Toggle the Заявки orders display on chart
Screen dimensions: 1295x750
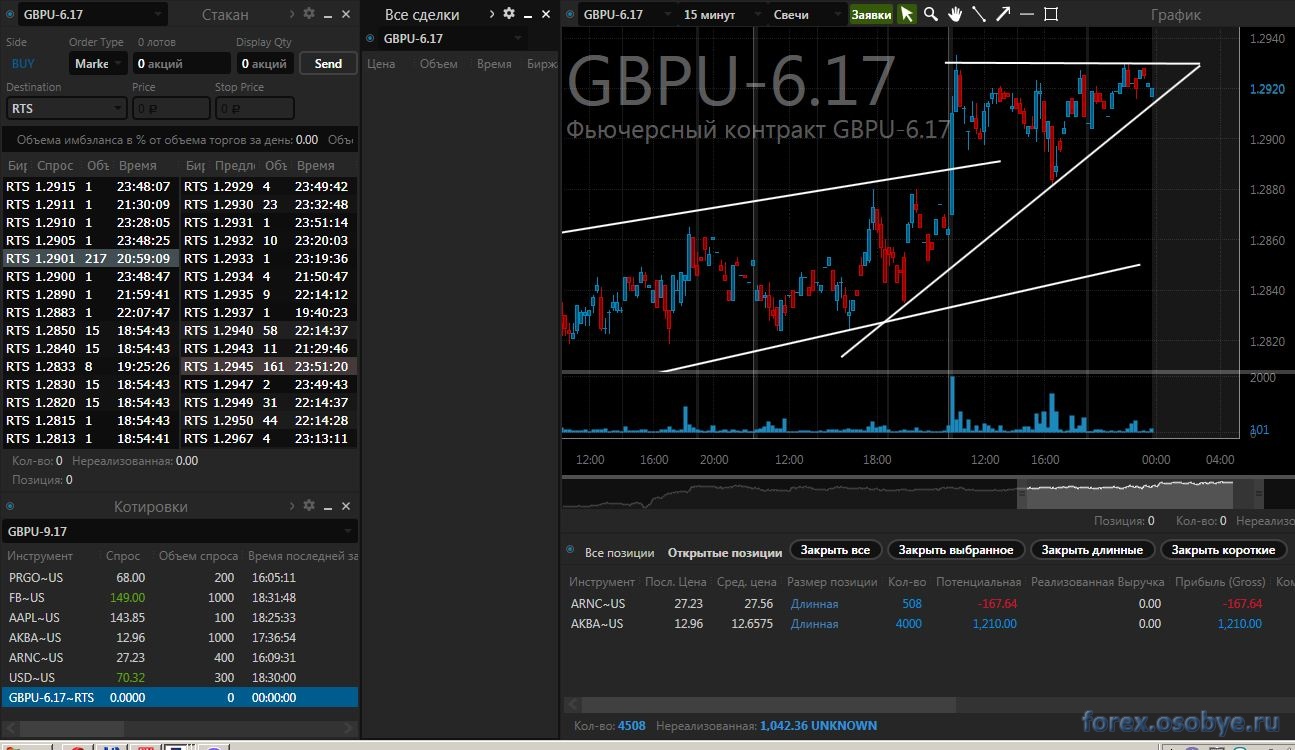point(871,14)
